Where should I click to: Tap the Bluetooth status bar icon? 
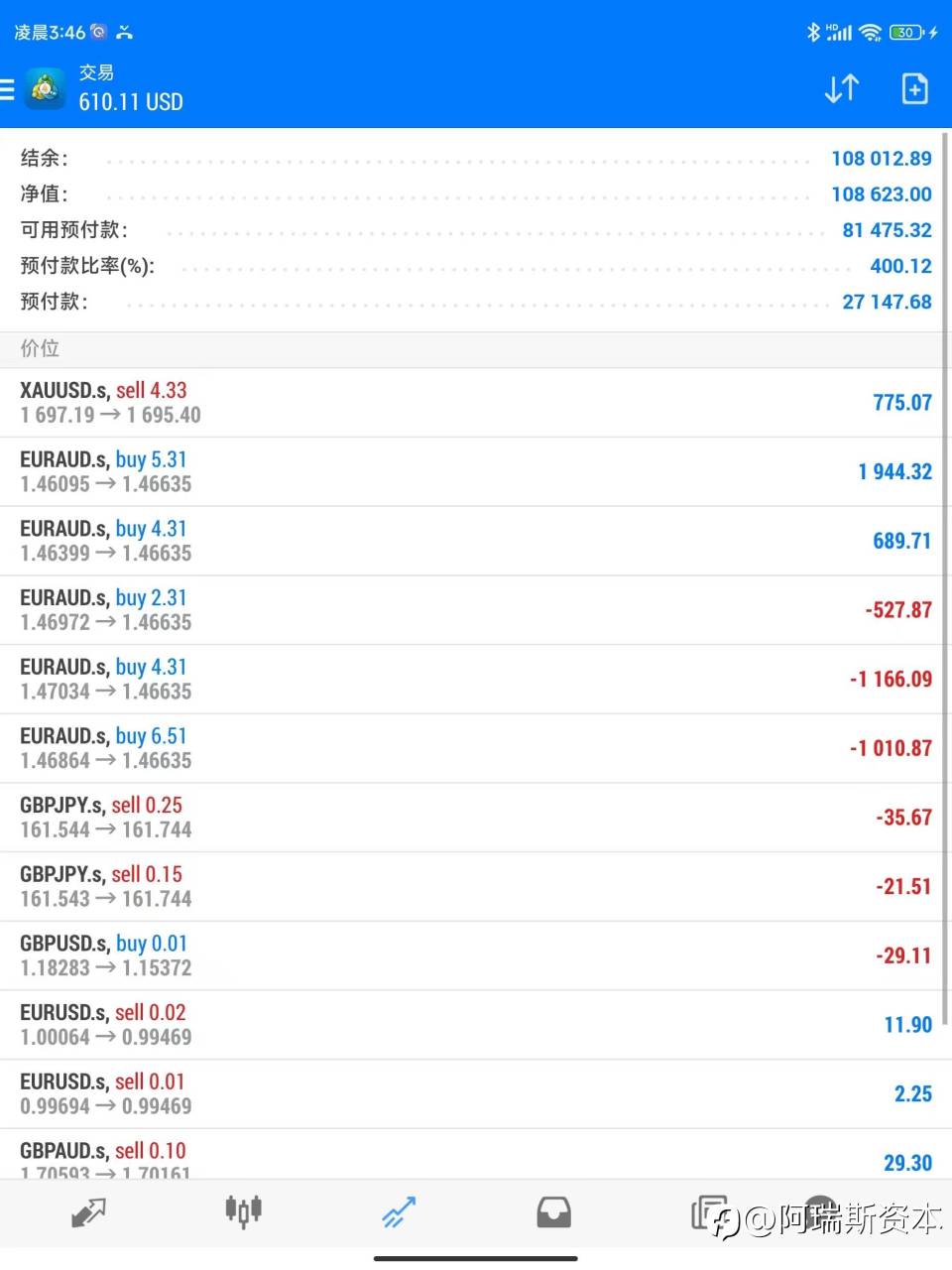click(813, 32)
